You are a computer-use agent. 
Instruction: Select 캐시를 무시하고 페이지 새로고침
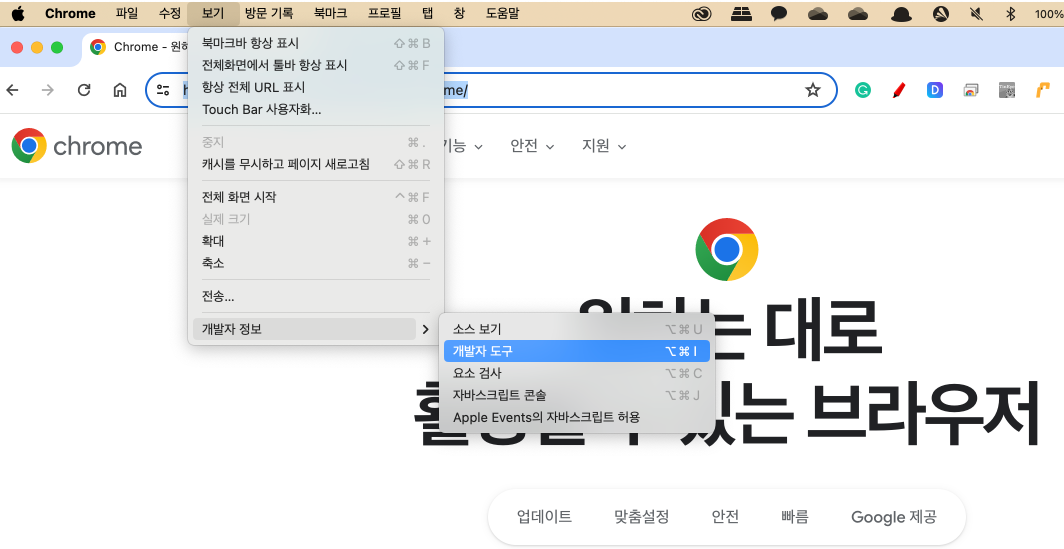pos(316,164)
